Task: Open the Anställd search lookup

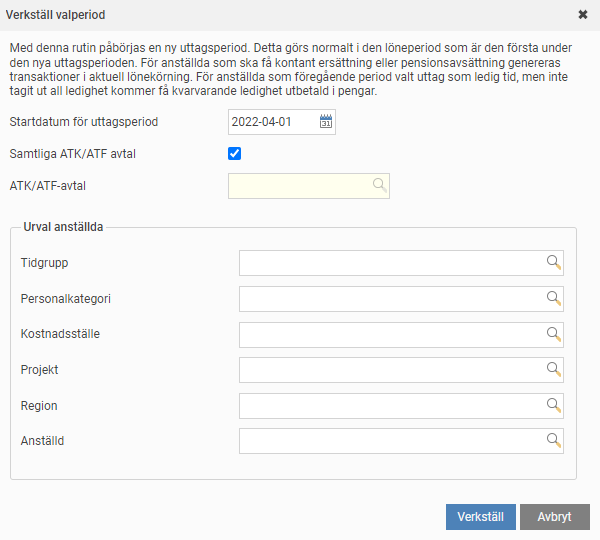Action: pyautogui.click(x=553, y=440)
